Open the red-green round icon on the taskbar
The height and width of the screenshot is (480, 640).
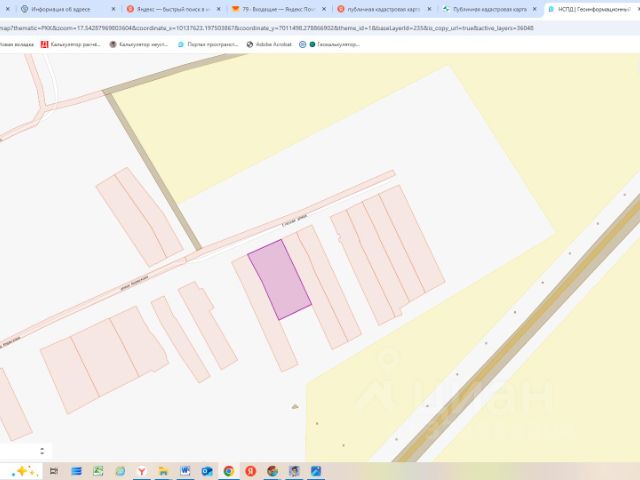[x=272, y=471]
